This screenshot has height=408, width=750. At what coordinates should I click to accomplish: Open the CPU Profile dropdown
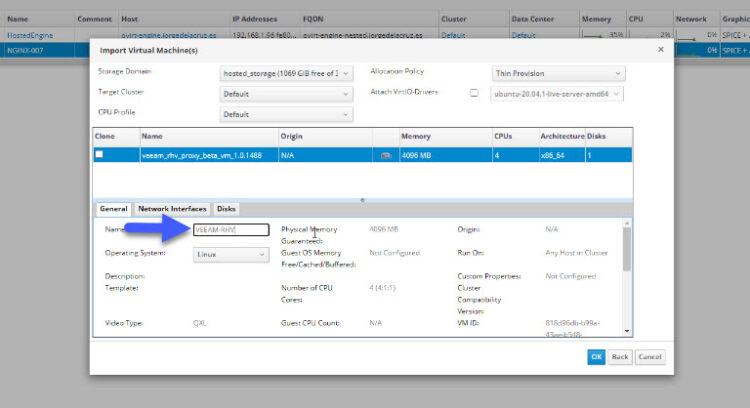(x=286, y=114)
